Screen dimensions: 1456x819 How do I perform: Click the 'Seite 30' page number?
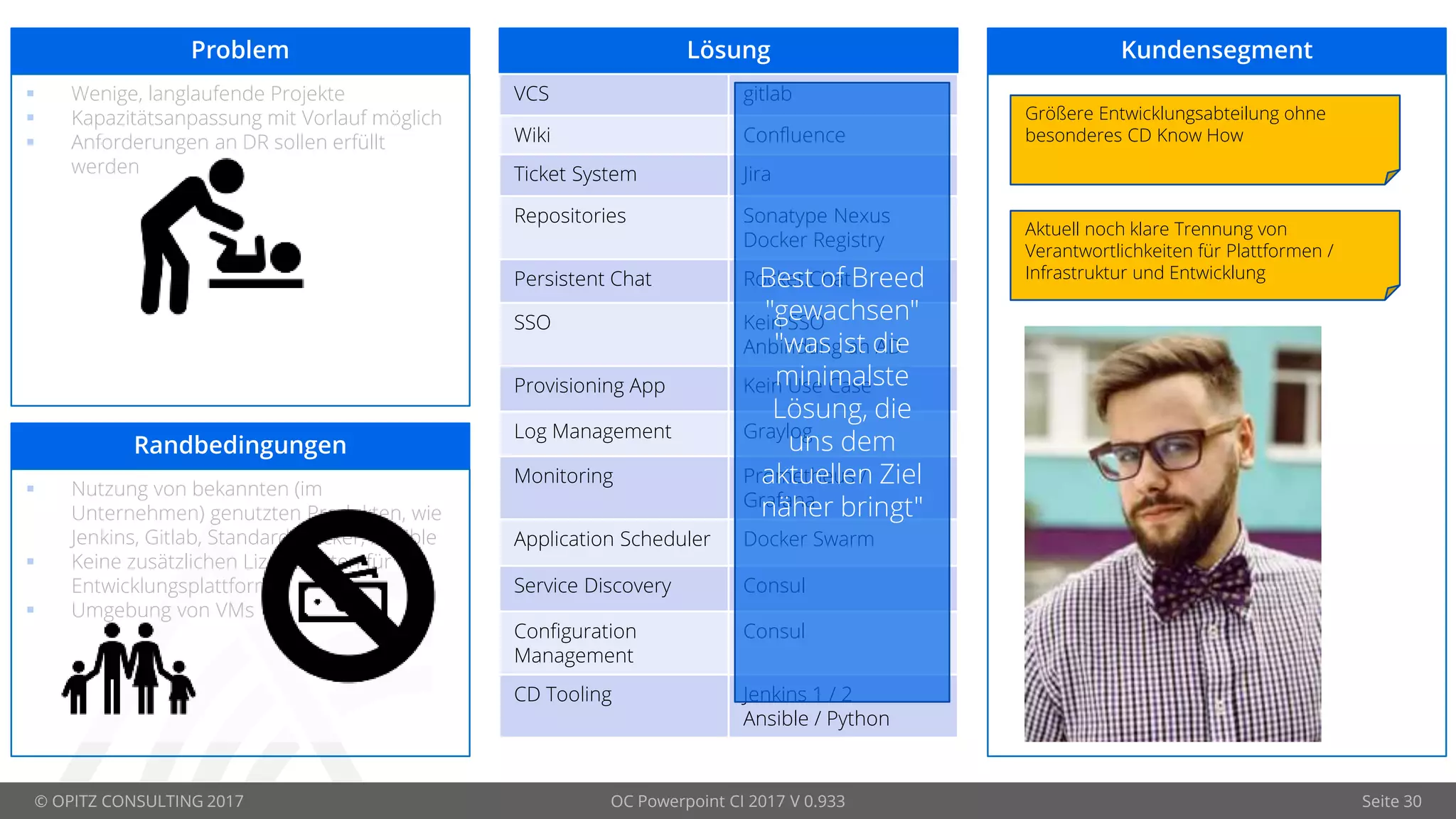(1391, 801)
